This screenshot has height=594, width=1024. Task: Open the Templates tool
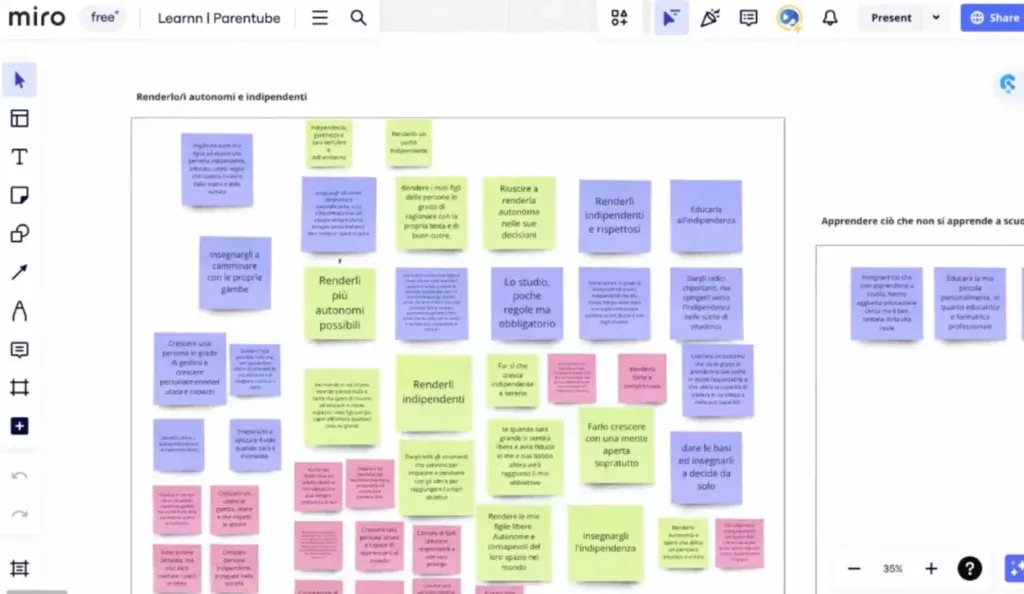20,118
